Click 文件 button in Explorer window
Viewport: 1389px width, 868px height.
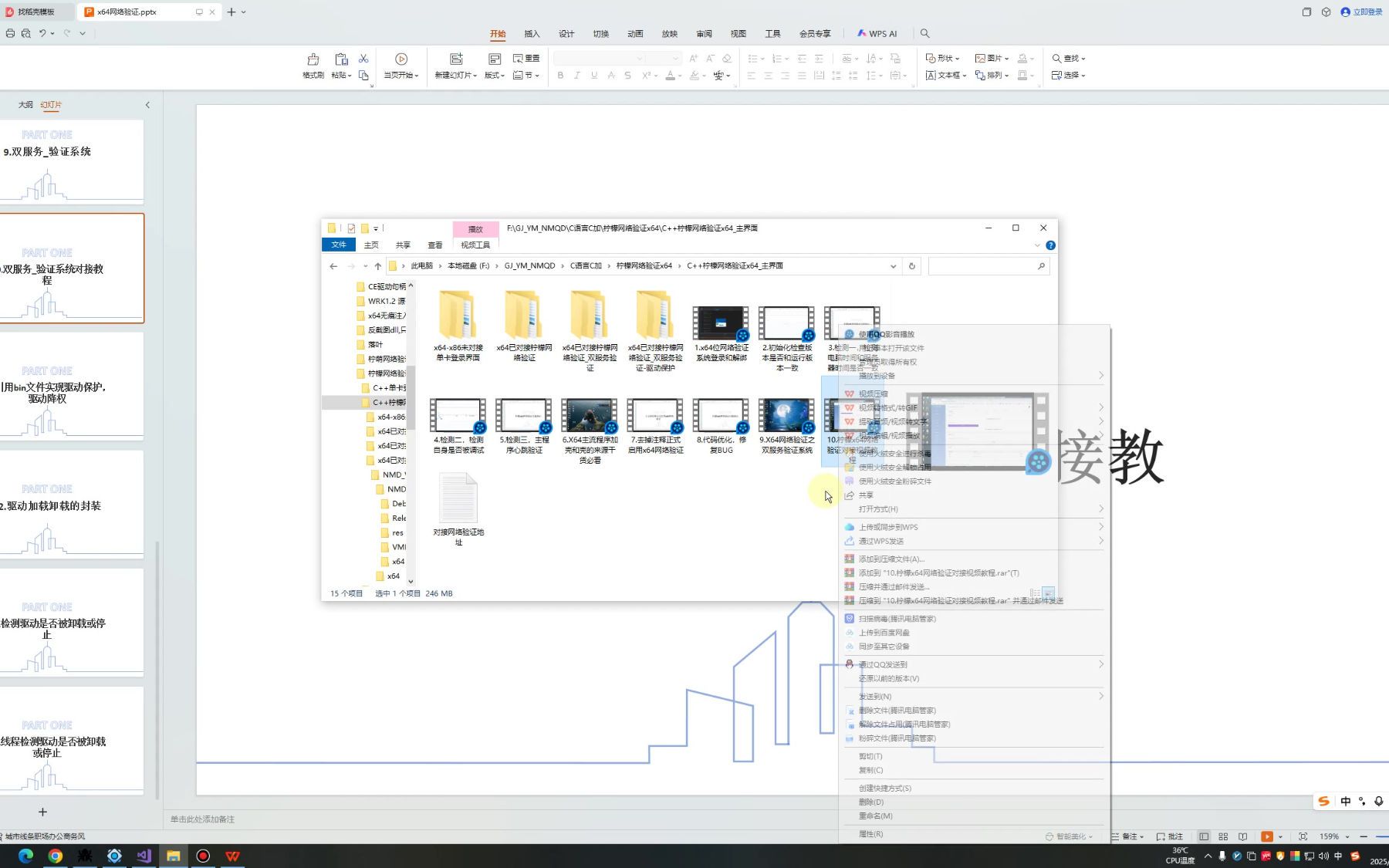click(x=338, y=245)
